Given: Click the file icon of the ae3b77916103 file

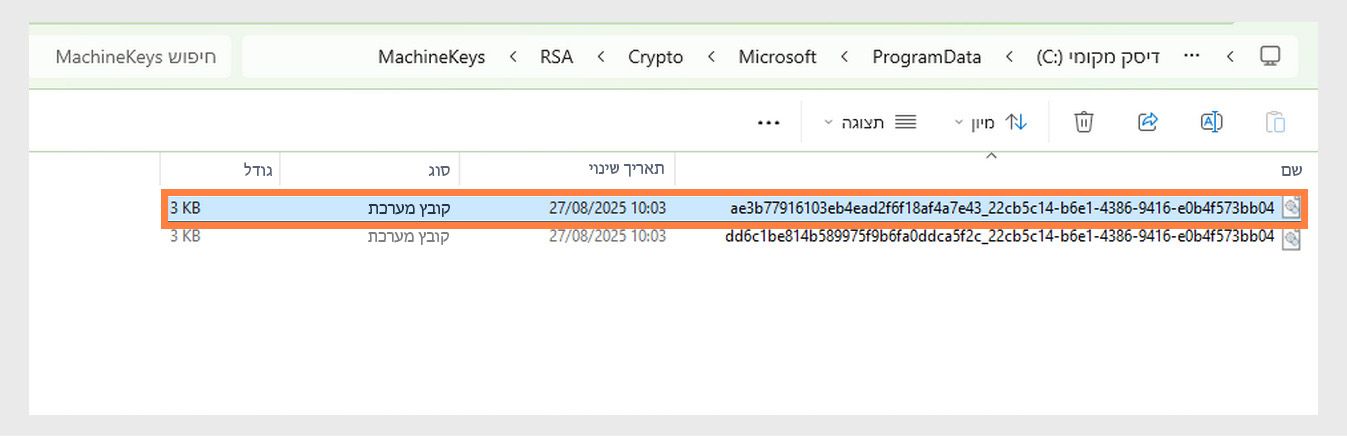Looking at the screenshot, I should [x=1291, y=208].
